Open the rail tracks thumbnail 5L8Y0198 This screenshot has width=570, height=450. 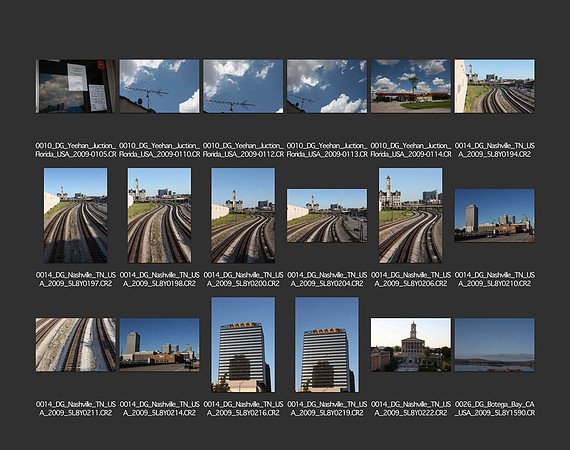point(160,215)
